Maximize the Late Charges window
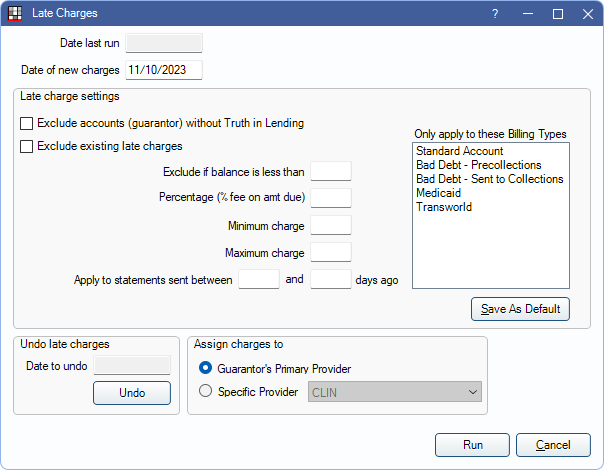 (558, 14)
